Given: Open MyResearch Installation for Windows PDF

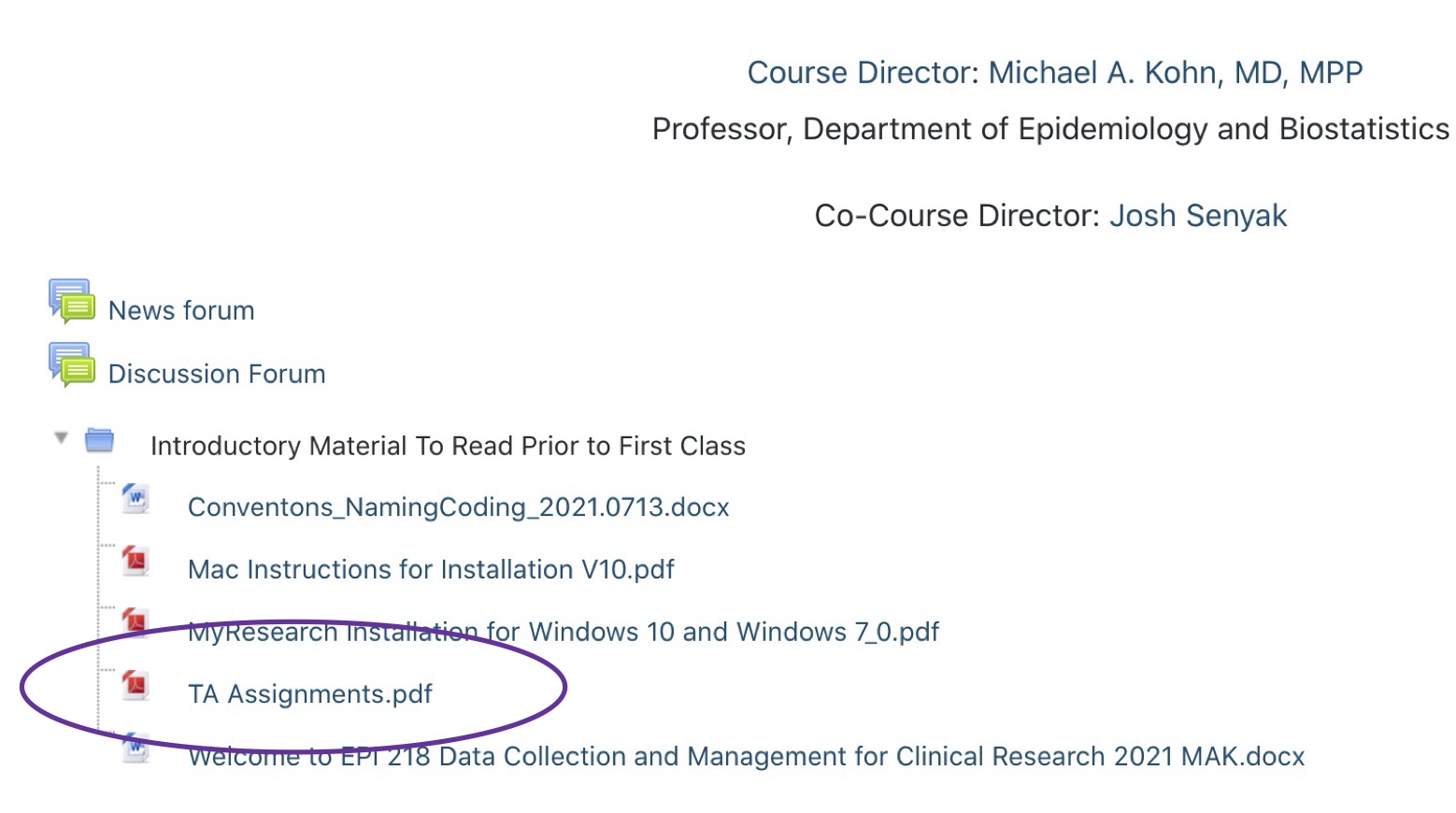Looking at the screenshot, I should [x=564, y=632].
